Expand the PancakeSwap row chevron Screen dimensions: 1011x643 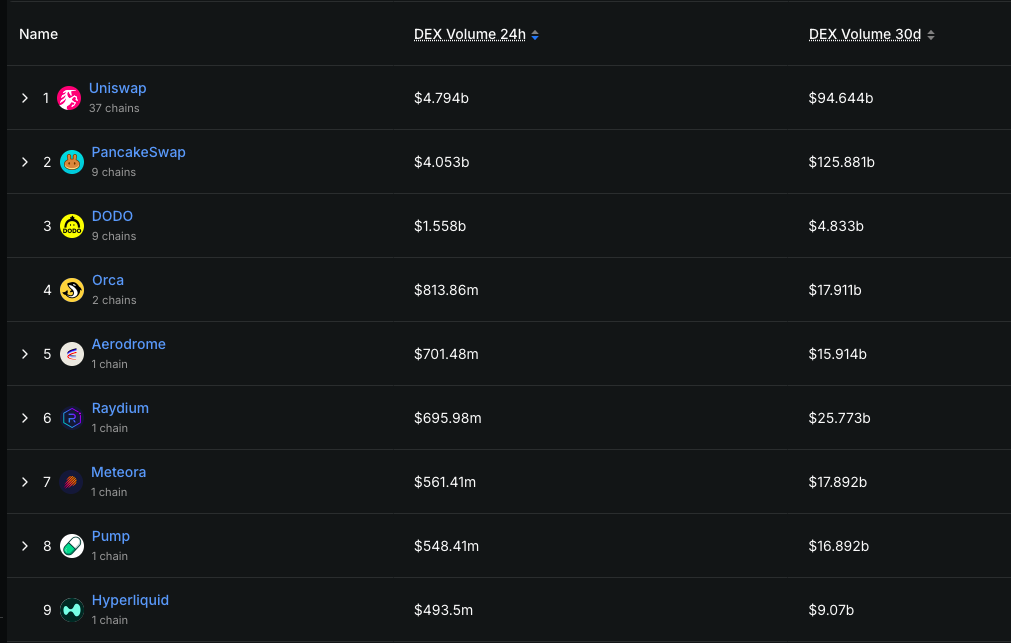click(25, 162)
